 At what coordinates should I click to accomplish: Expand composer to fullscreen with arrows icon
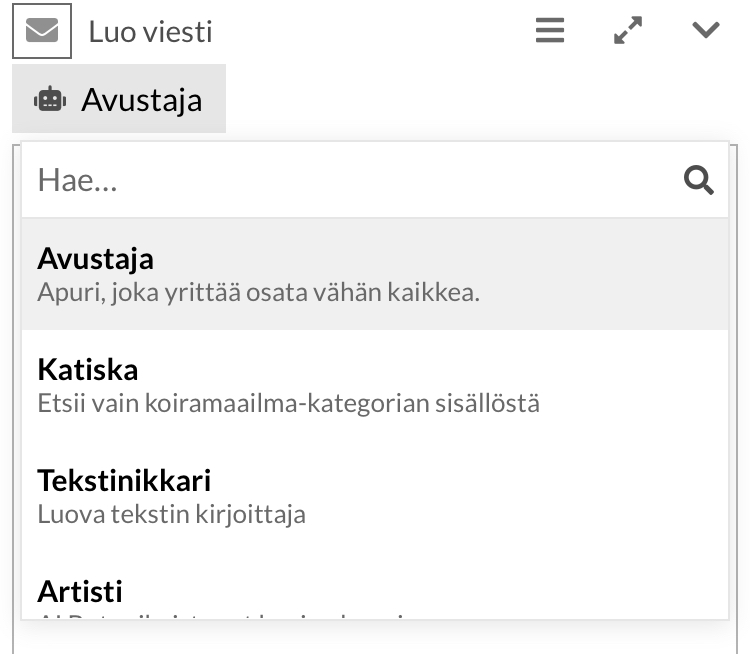pyautogui.click(x=628, y=31)
